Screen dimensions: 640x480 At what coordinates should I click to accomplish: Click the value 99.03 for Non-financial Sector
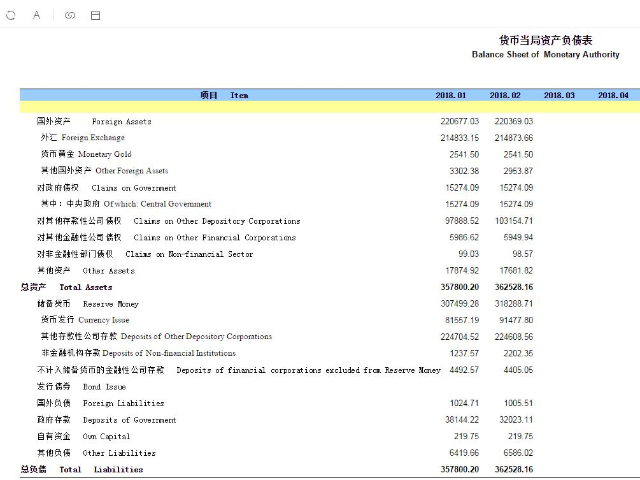coord(469,254)
